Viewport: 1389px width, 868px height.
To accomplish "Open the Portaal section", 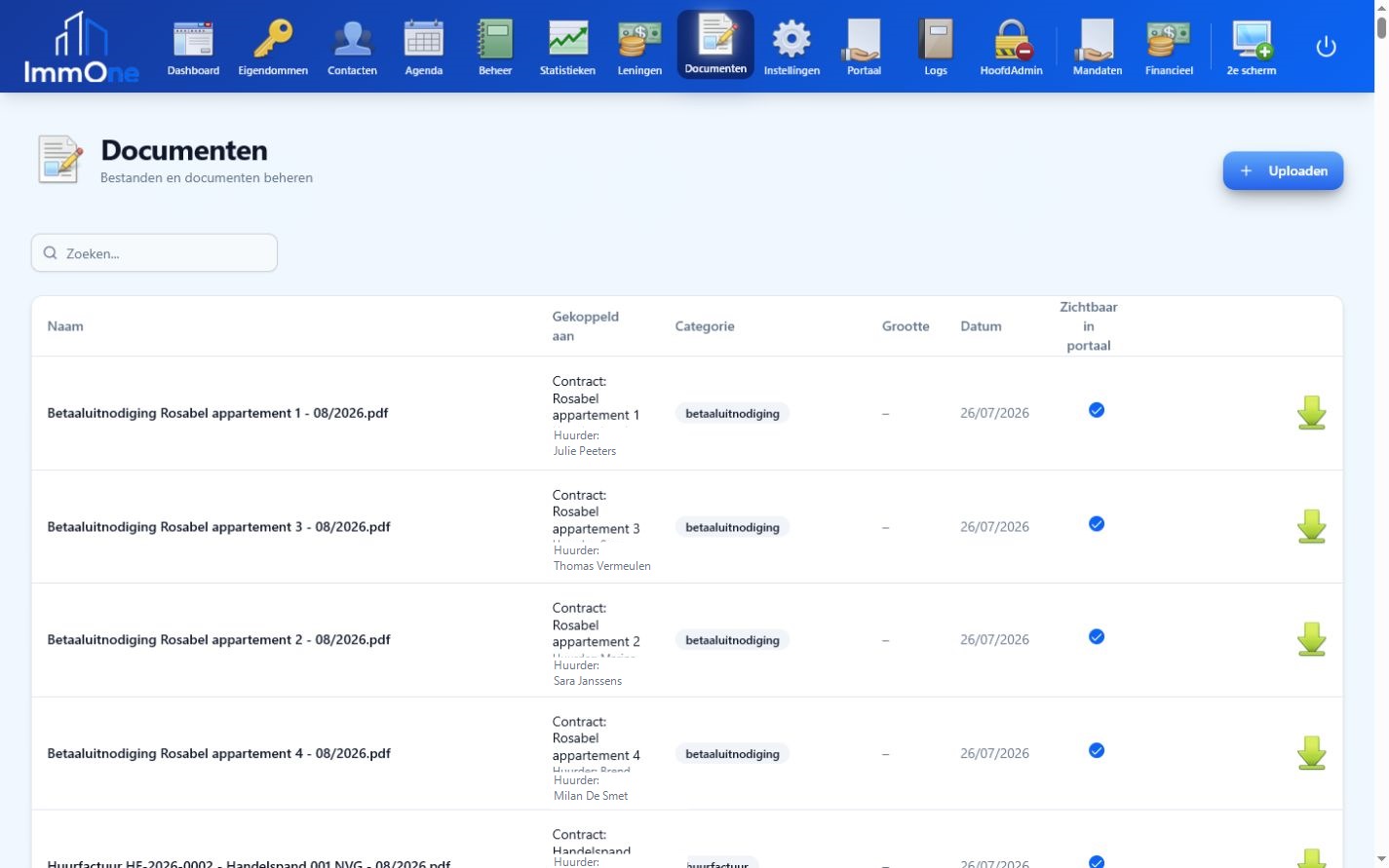I will 864,47.
